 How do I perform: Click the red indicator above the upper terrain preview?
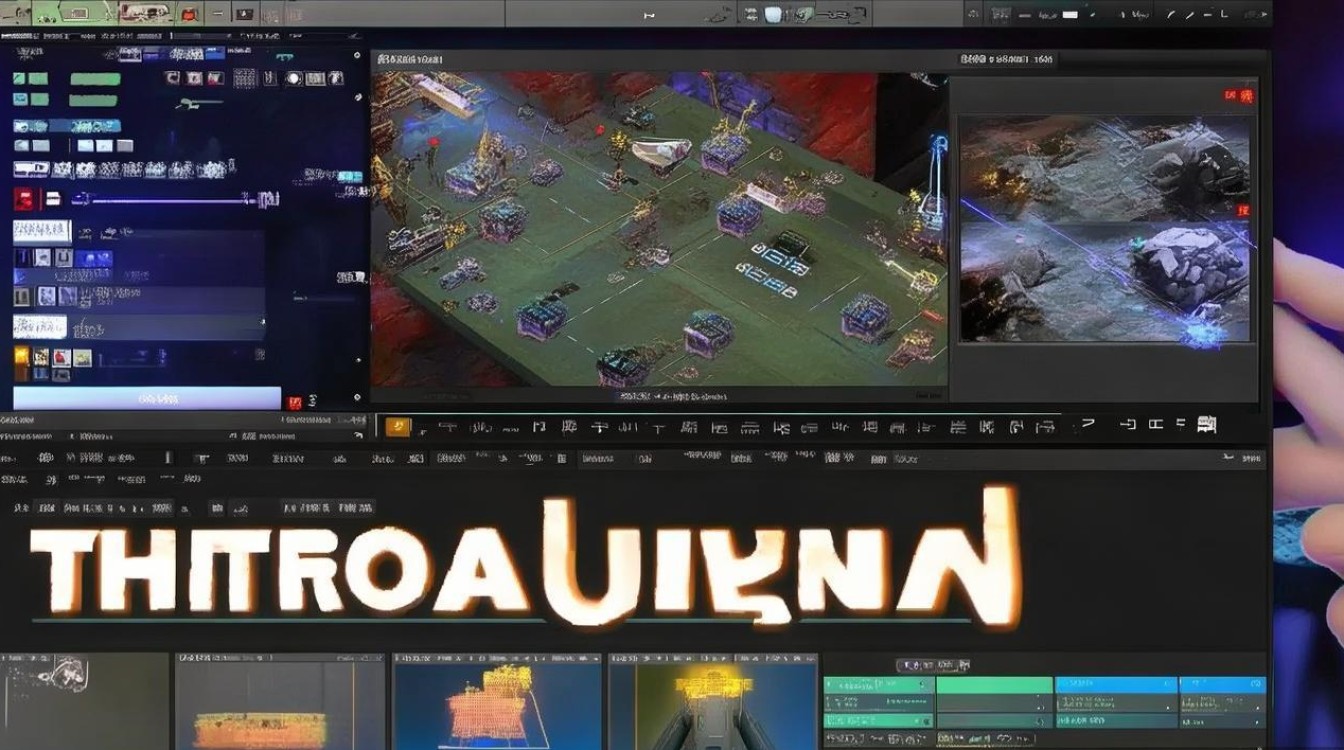(1239, 96)
